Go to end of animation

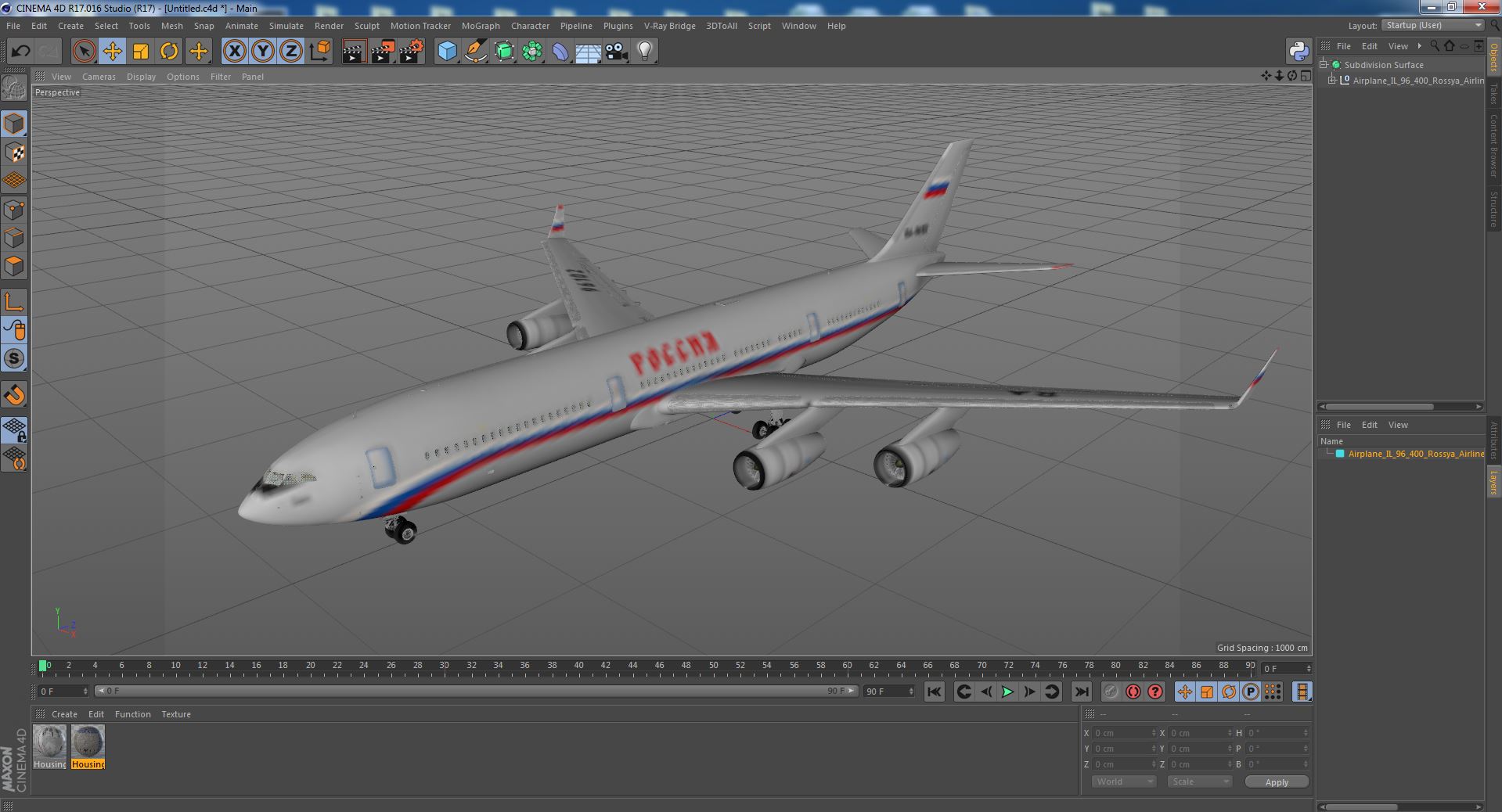(1082, 692)
